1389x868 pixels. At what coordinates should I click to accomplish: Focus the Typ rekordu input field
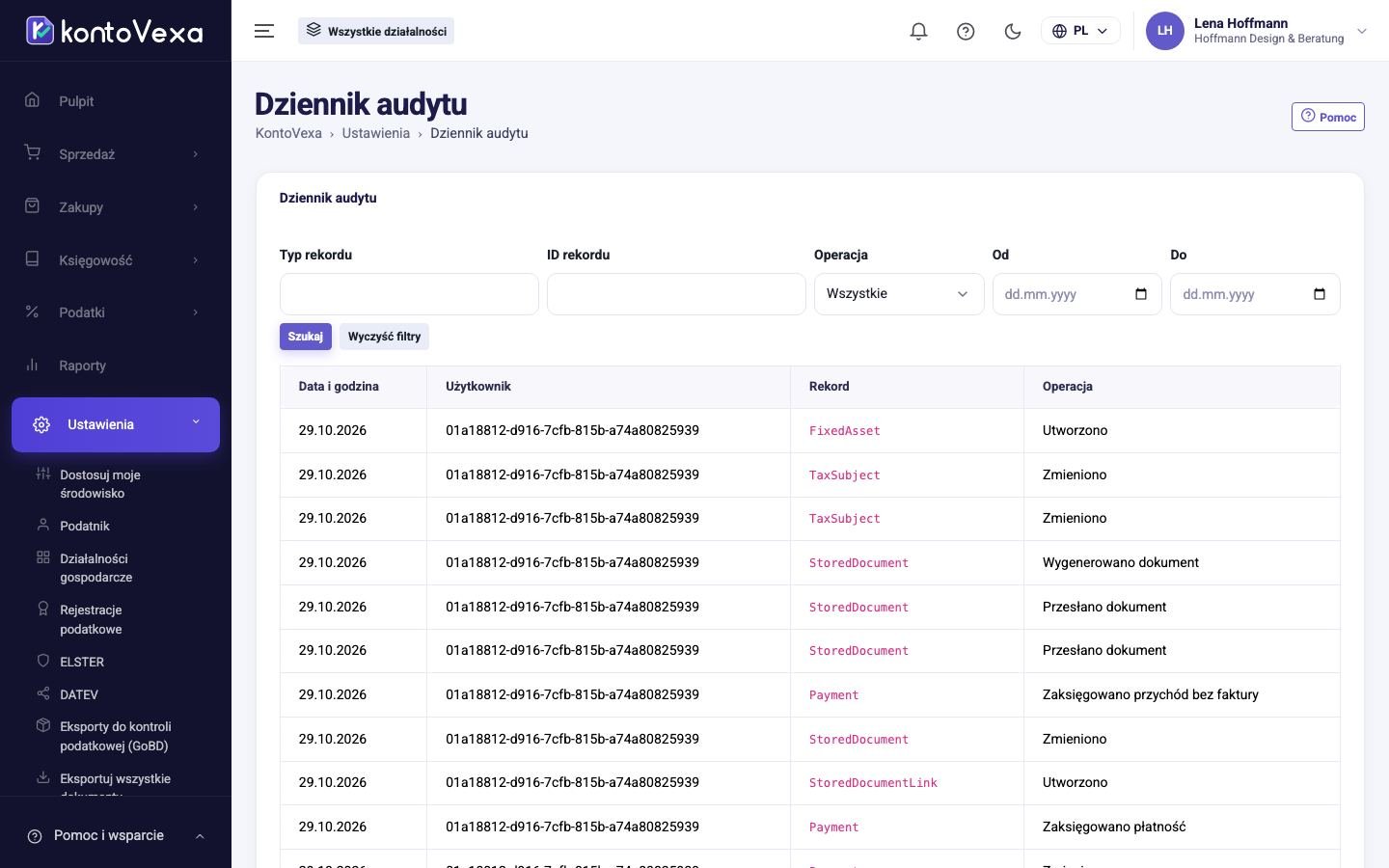(409, 294)
